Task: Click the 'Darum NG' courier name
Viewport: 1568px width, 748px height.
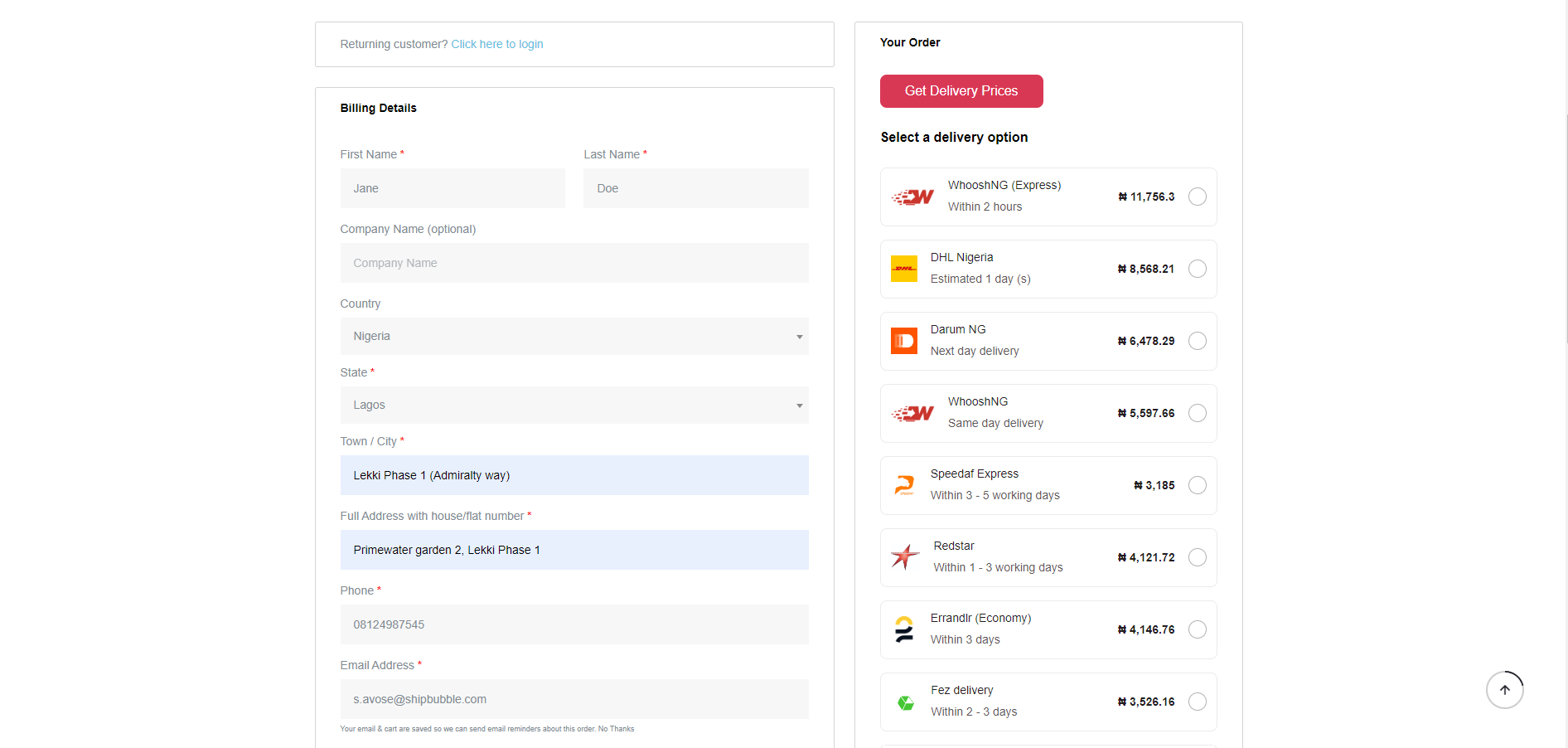Action: click(x=958, y=329)
